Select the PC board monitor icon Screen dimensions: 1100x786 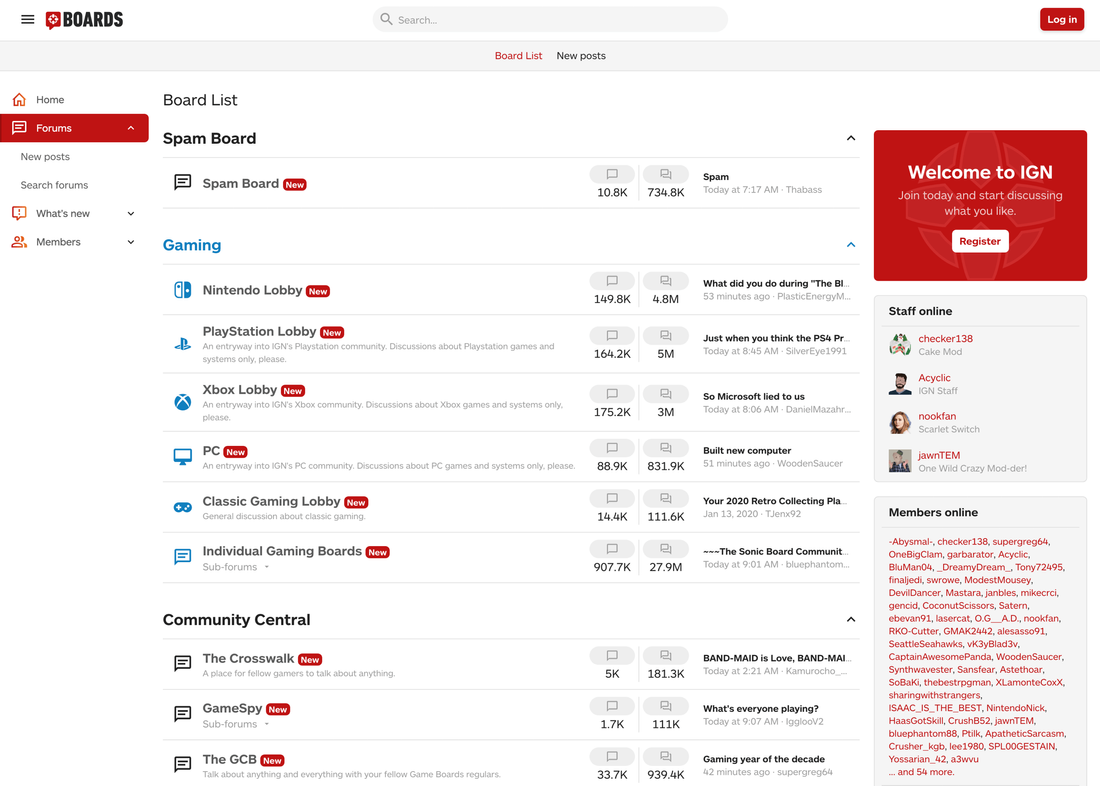click(182, 457)
